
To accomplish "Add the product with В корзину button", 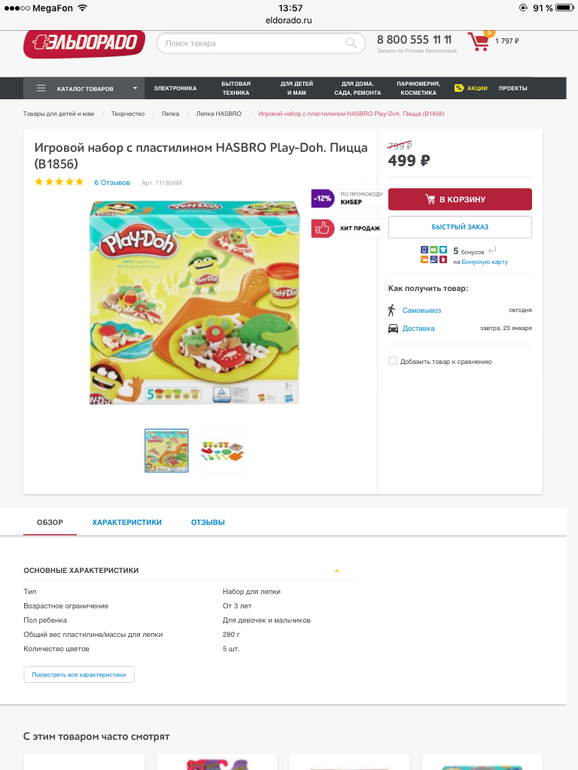I will pos(460,199).
